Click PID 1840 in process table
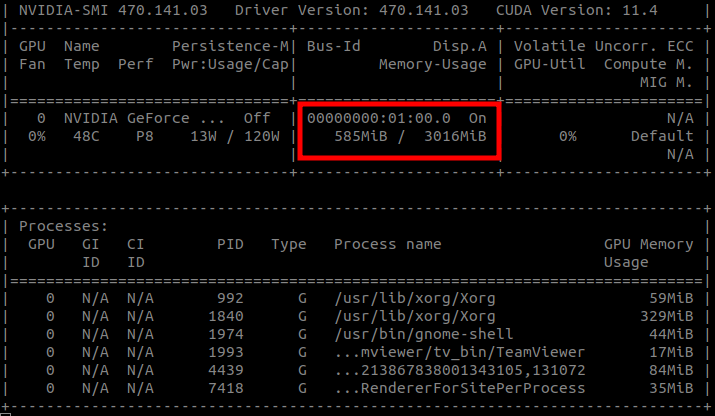 [226, 317]
